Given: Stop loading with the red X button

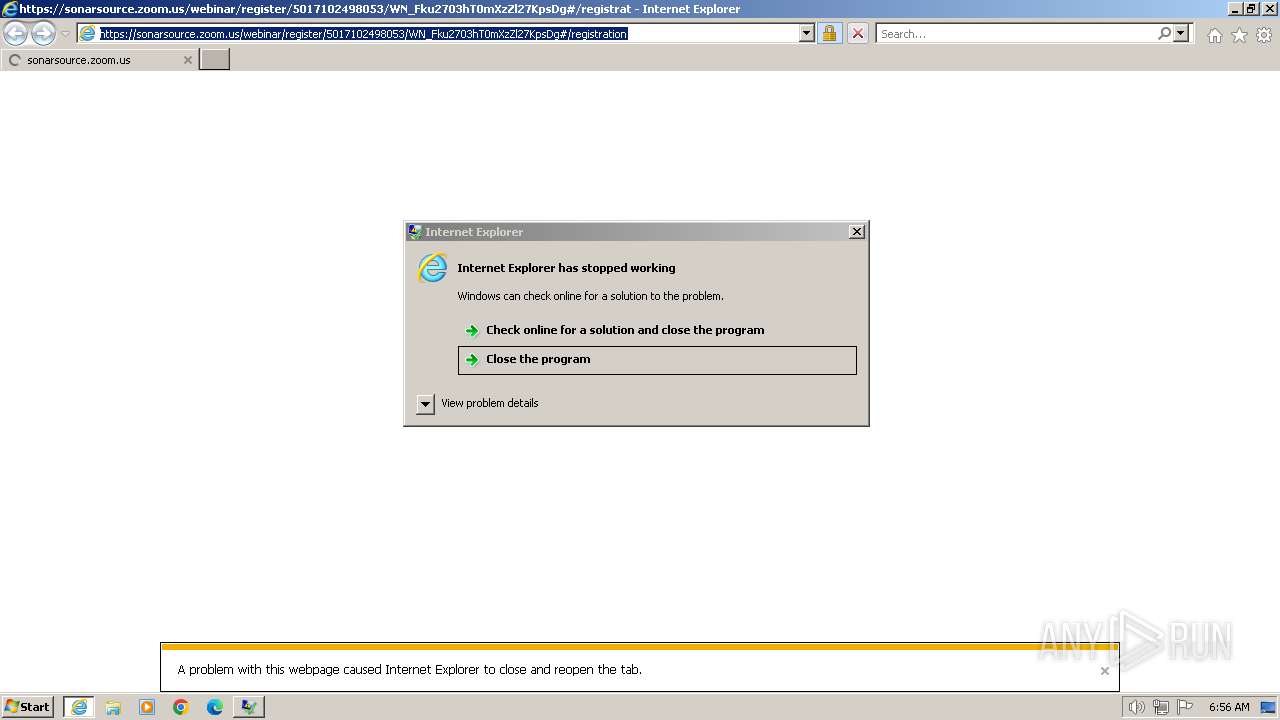Looking at the screenshot, I should coord(857,33).
